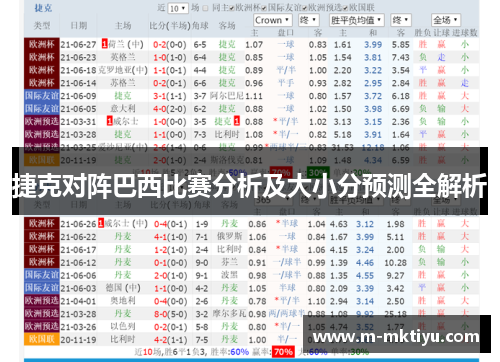
Task: Open the 以色列 home team link
Action: click(123, 326)
